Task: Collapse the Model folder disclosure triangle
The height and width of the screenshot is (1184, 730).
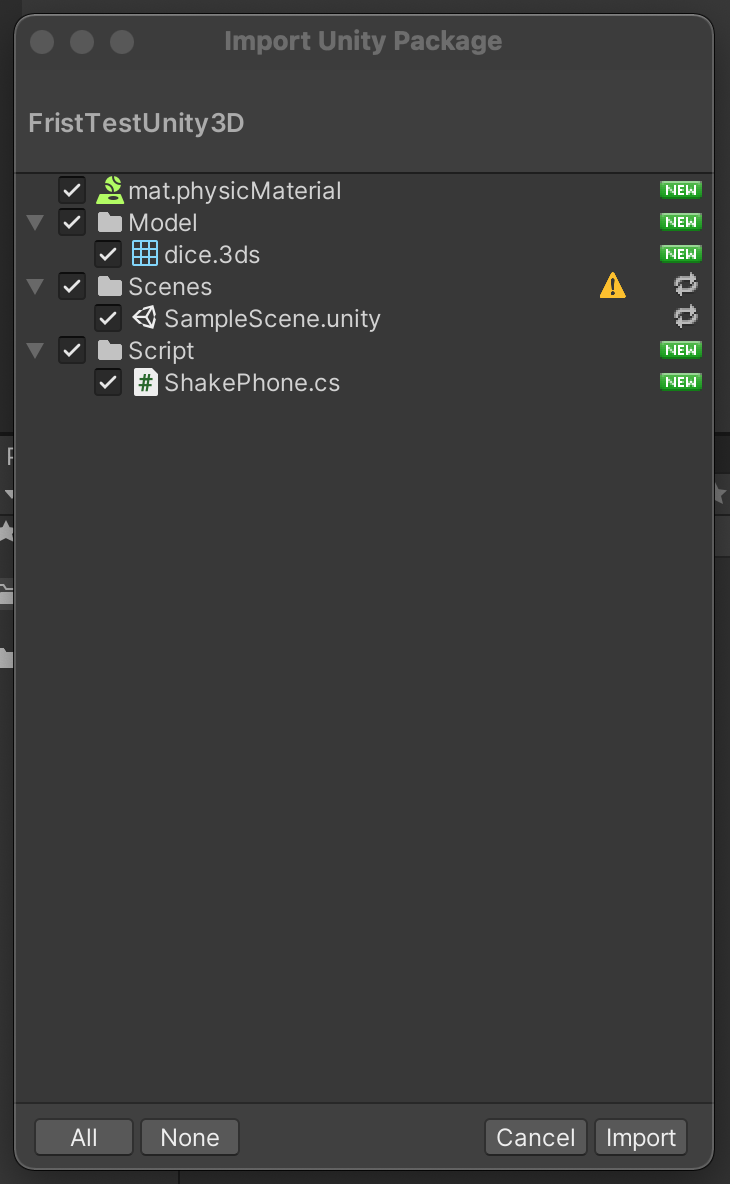Action: pos(36,222)
